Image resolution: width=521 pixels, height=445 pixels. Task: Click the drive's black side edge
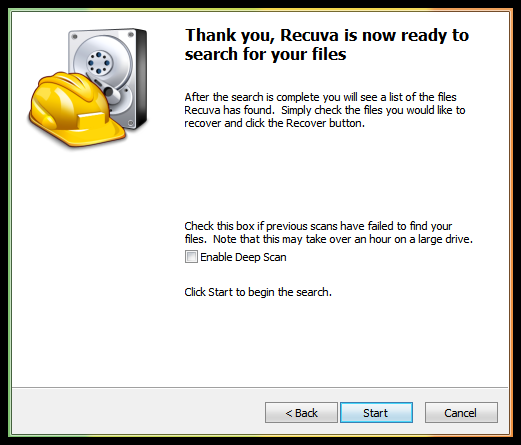141,77
